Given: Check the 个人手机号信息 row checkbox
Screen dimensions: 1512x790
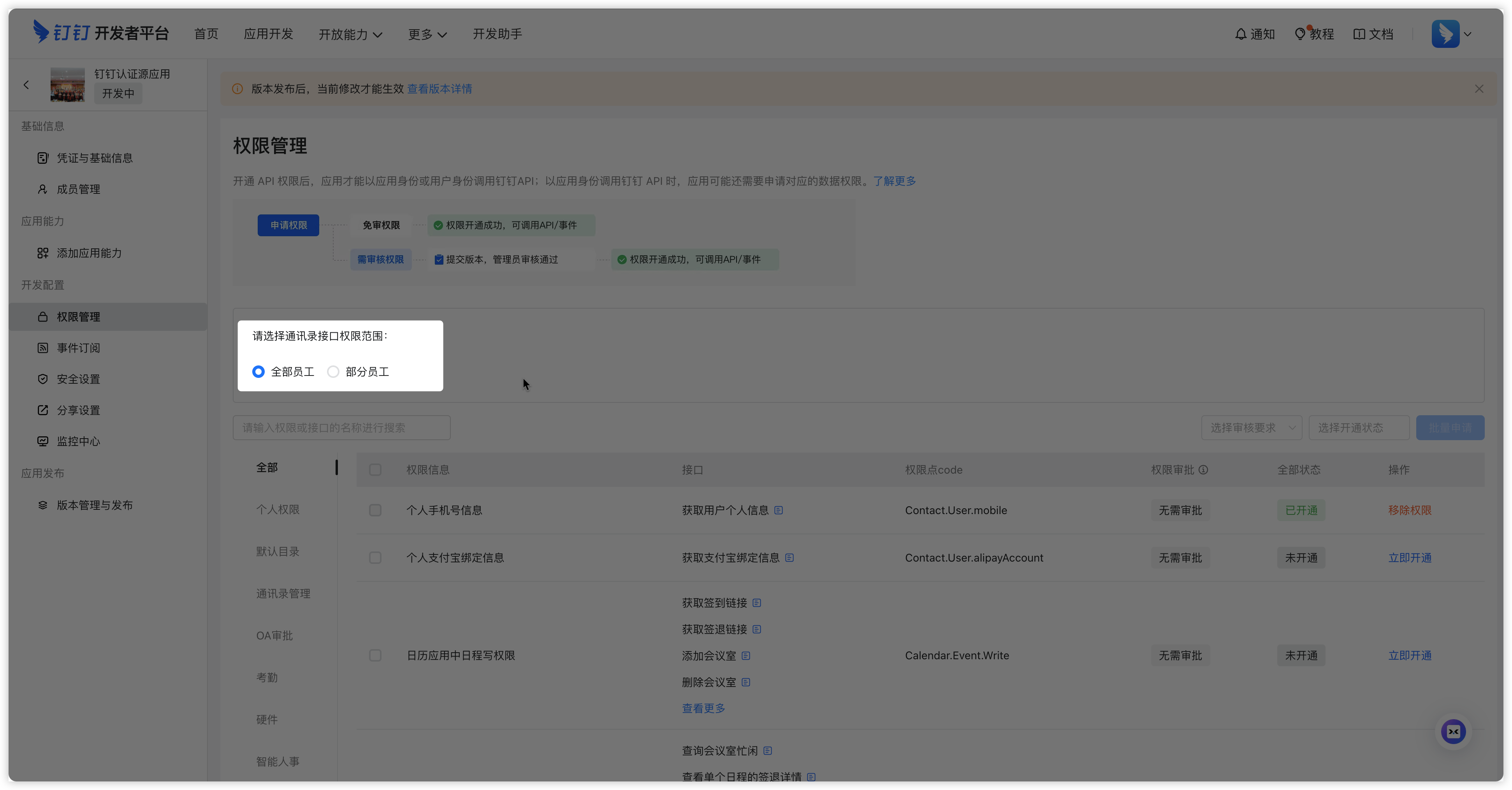Looking at the screenshot, I should 375,510.
